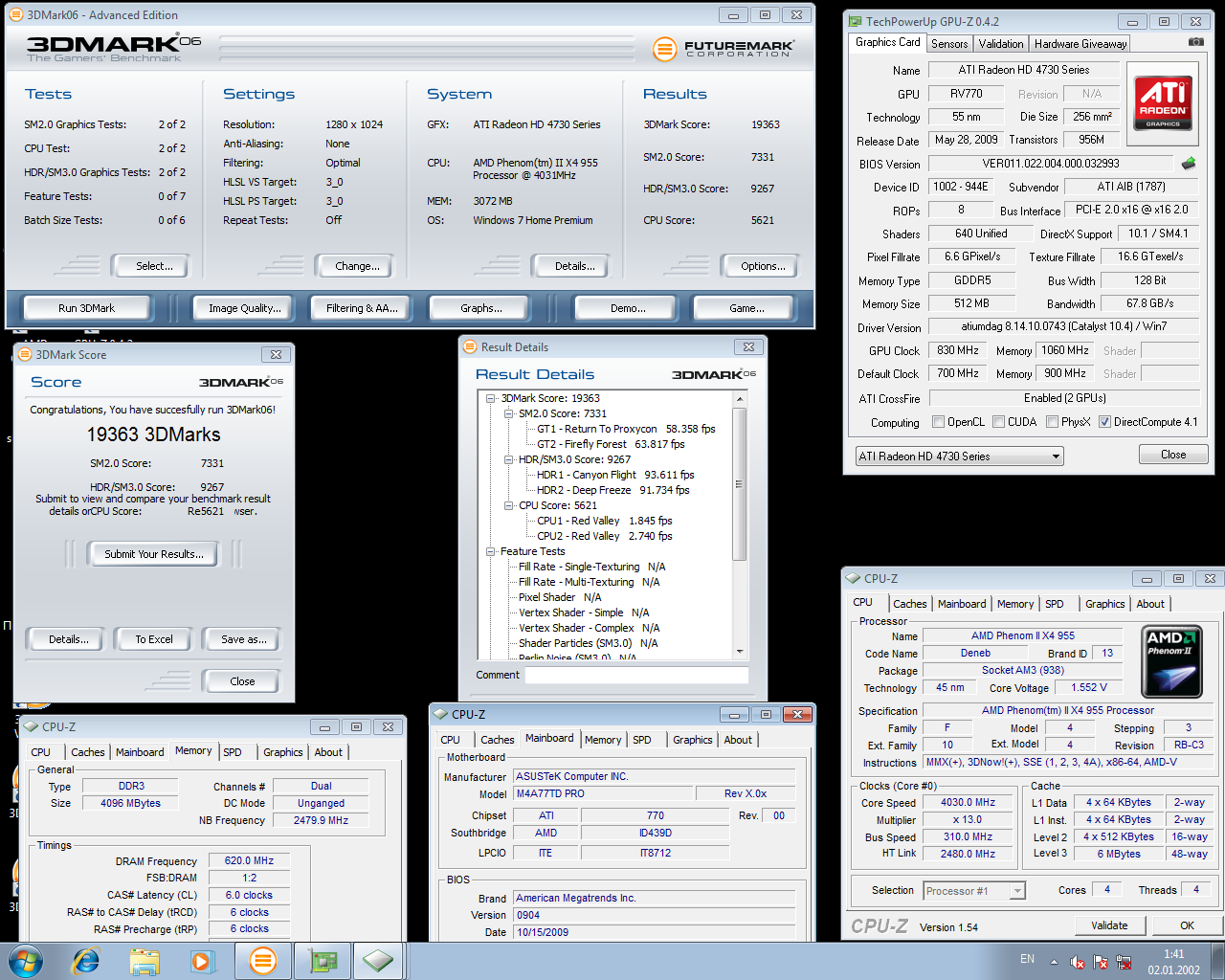Click the Demo... button
Image resolution: width=1225 pixels, height=980 pixels.
click(628, 308)
